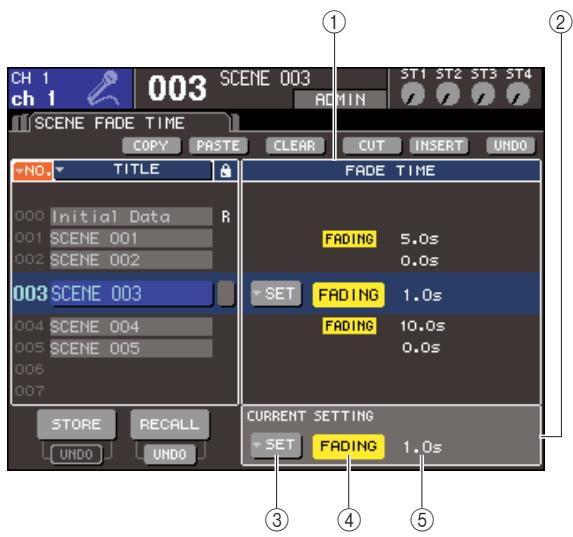Screen dimensions: 573x537
Task: Click the 1.0s value in scene 003 row
Action: coord(422,295)
